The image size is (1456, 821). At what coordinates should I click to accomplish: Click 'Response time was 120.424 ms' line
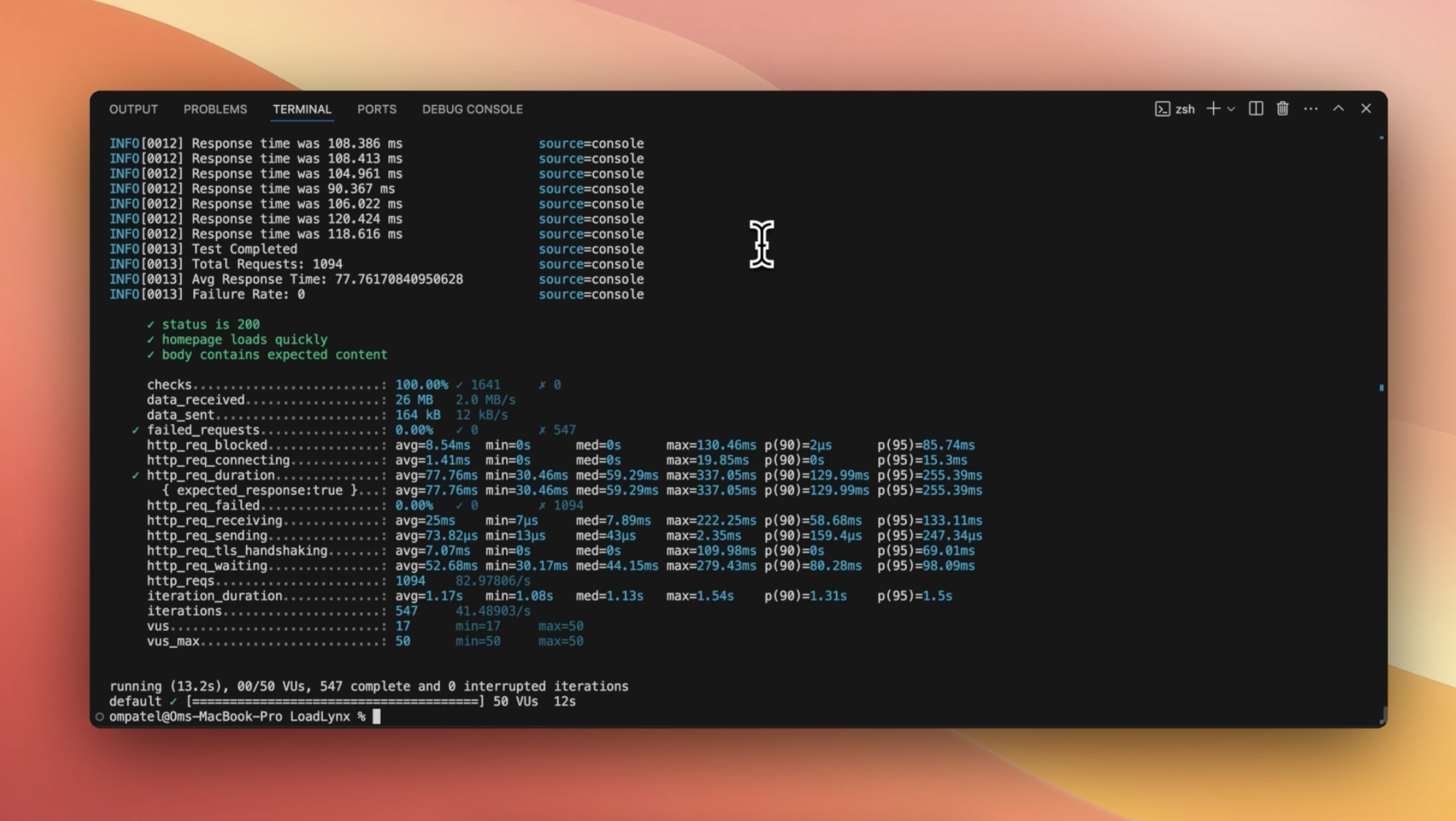click(297, 219)
